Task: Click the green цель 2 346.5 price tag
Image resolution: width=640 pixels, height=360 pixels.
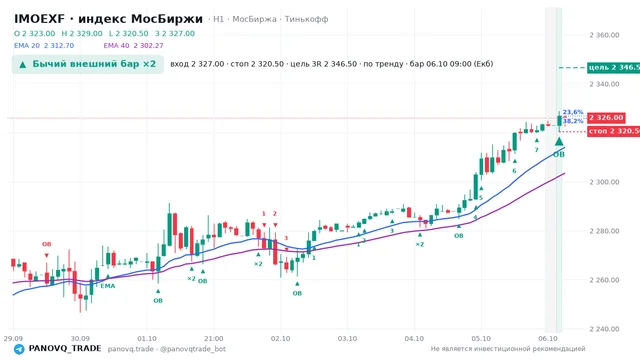Action: 613,67
